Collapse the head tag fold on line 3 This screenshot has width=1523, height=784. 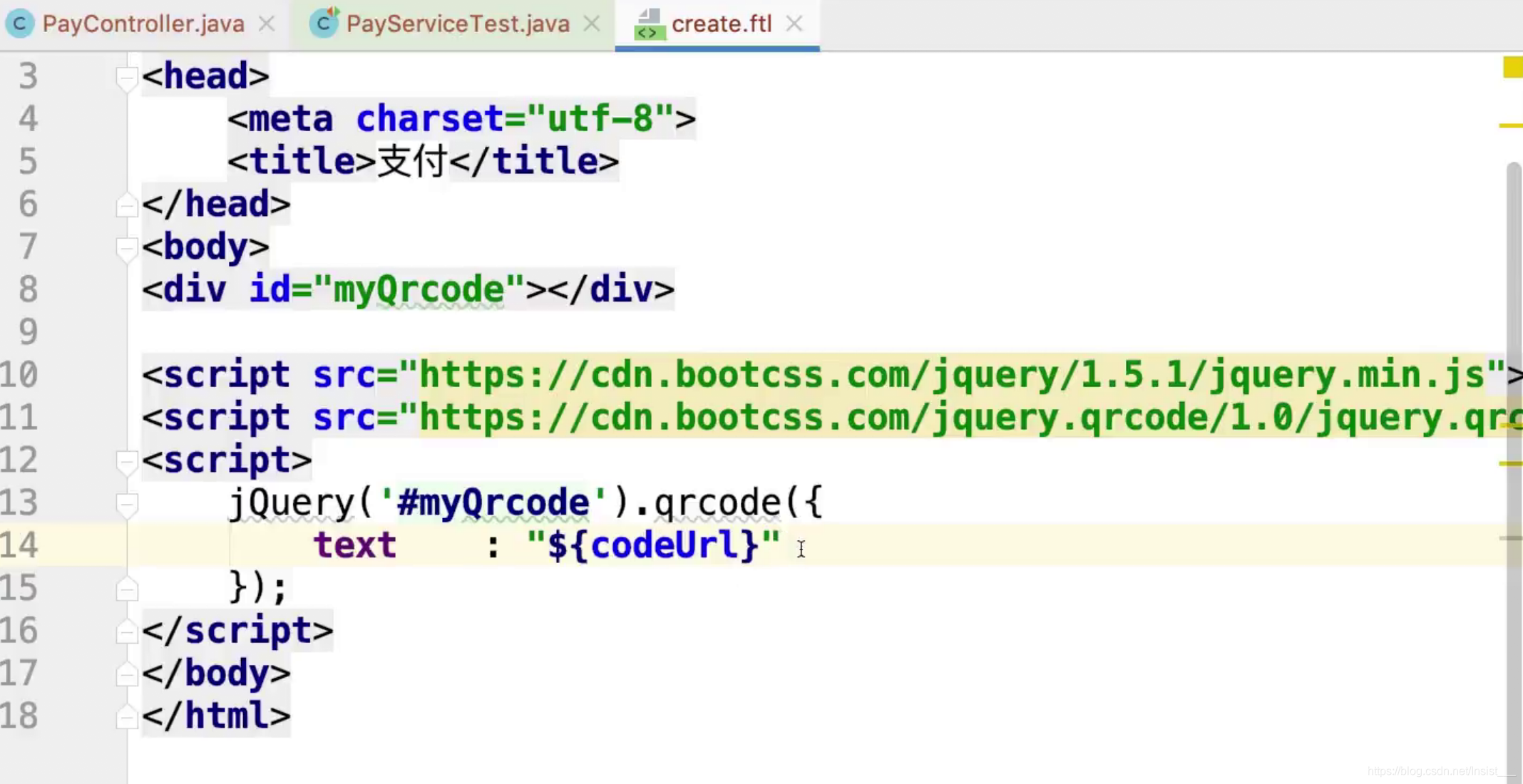point(126,78)
